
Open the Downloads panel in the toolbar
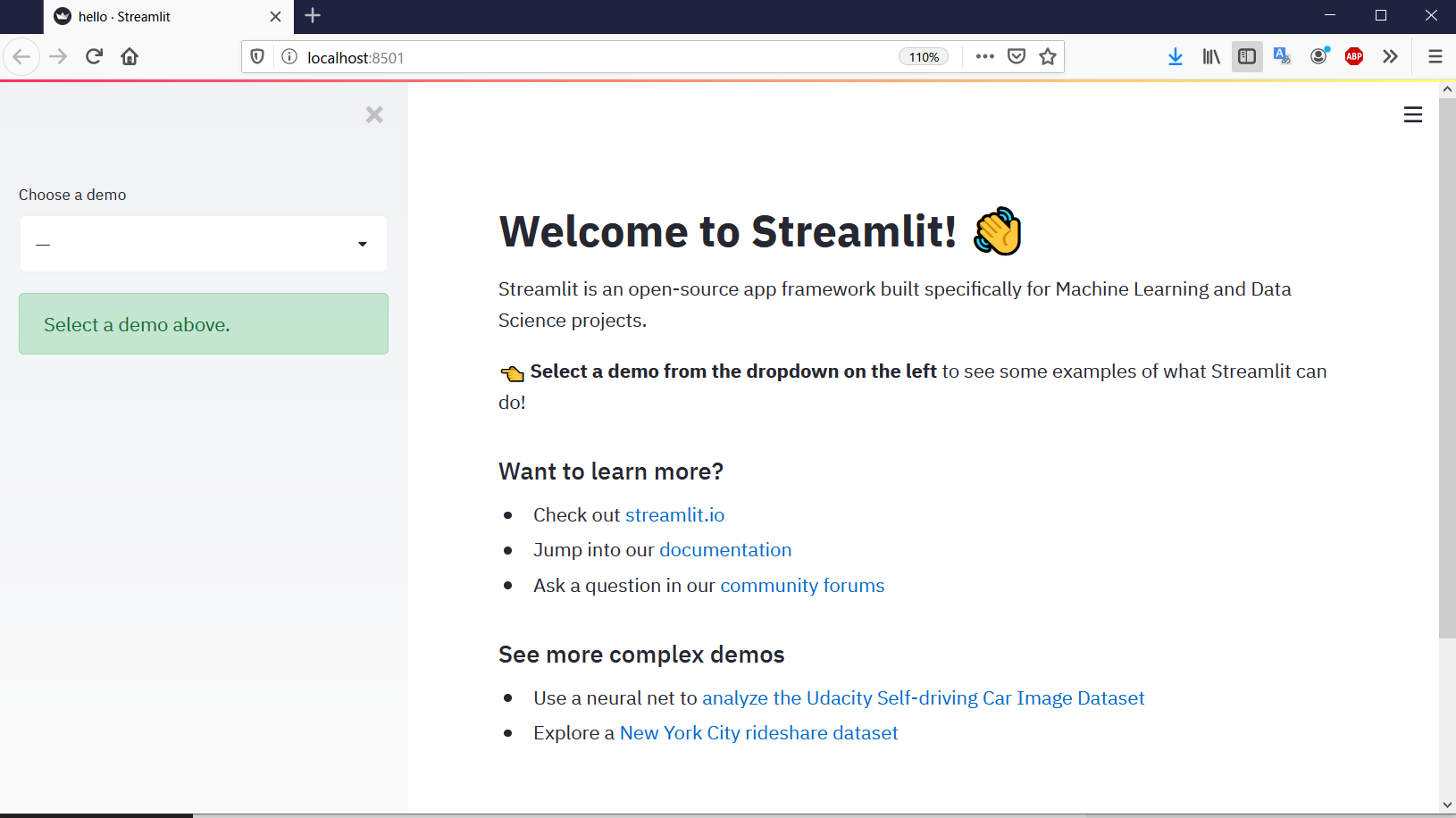pyautogui.click(x=1175, y=56)
